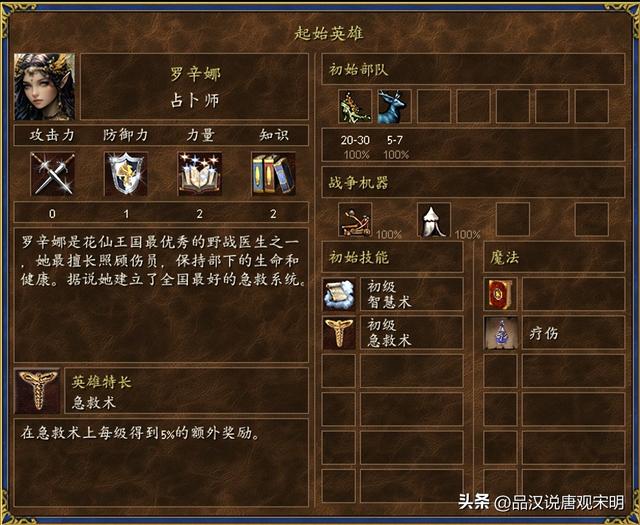Viewport: 640px width, 525px height.
Task: Select the shield 防御力 icon
Action: click(126, 174)
